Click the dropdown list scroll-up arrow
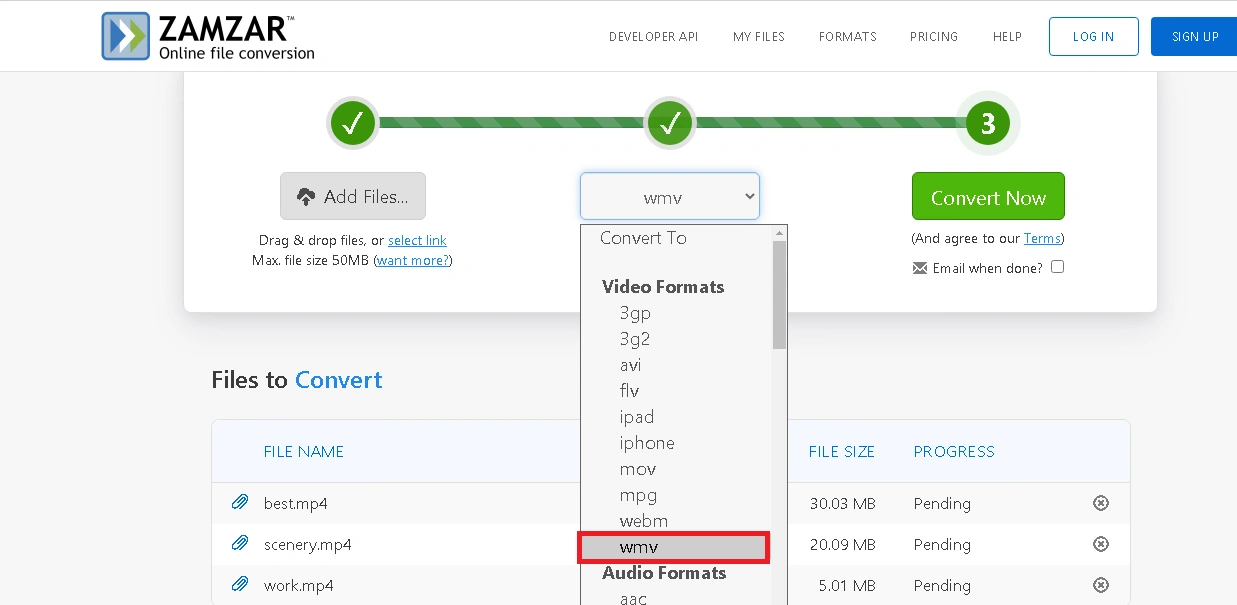1237x605 pixels. coord(780,233)
